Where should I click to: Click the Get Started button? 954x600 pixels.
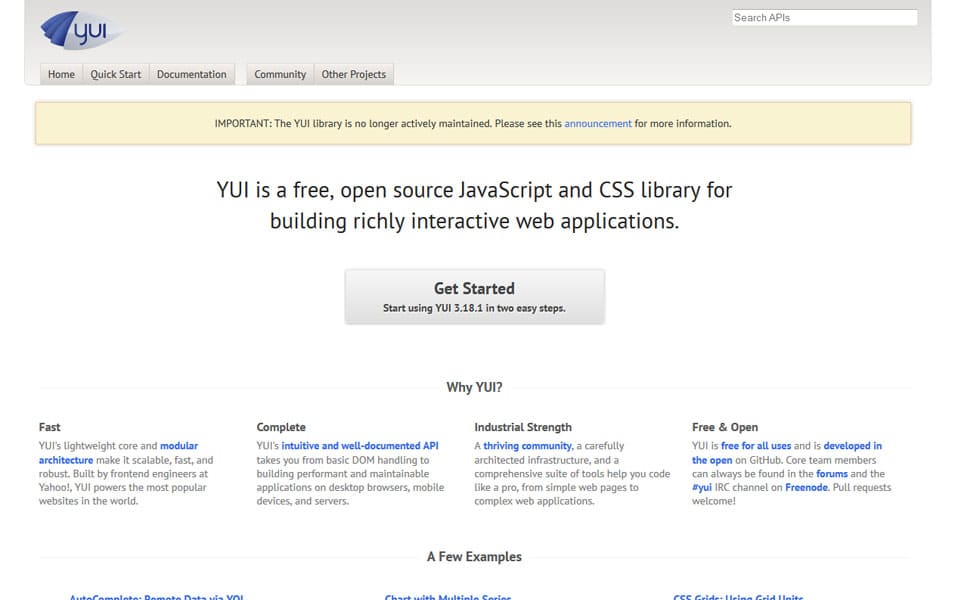click(x=475, y=296)
